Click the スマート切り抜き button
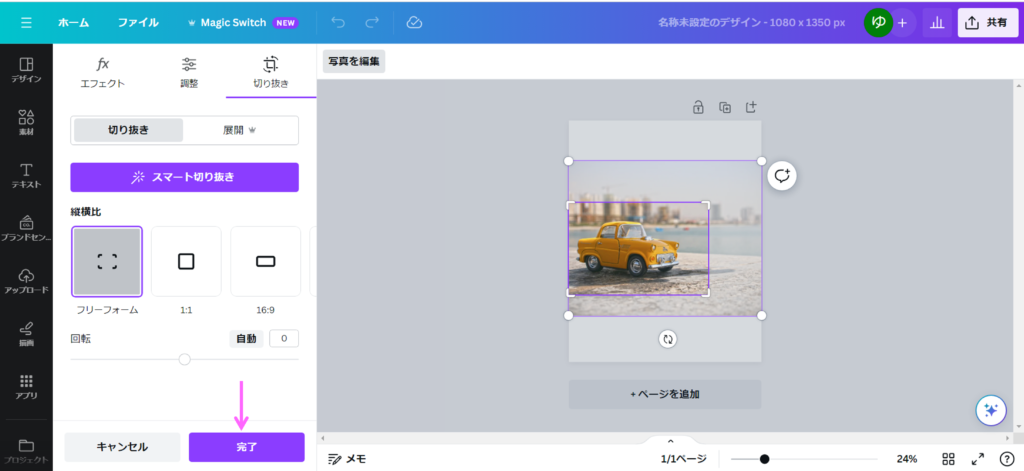Screen dimensions: 1024x471 (184, 177)
